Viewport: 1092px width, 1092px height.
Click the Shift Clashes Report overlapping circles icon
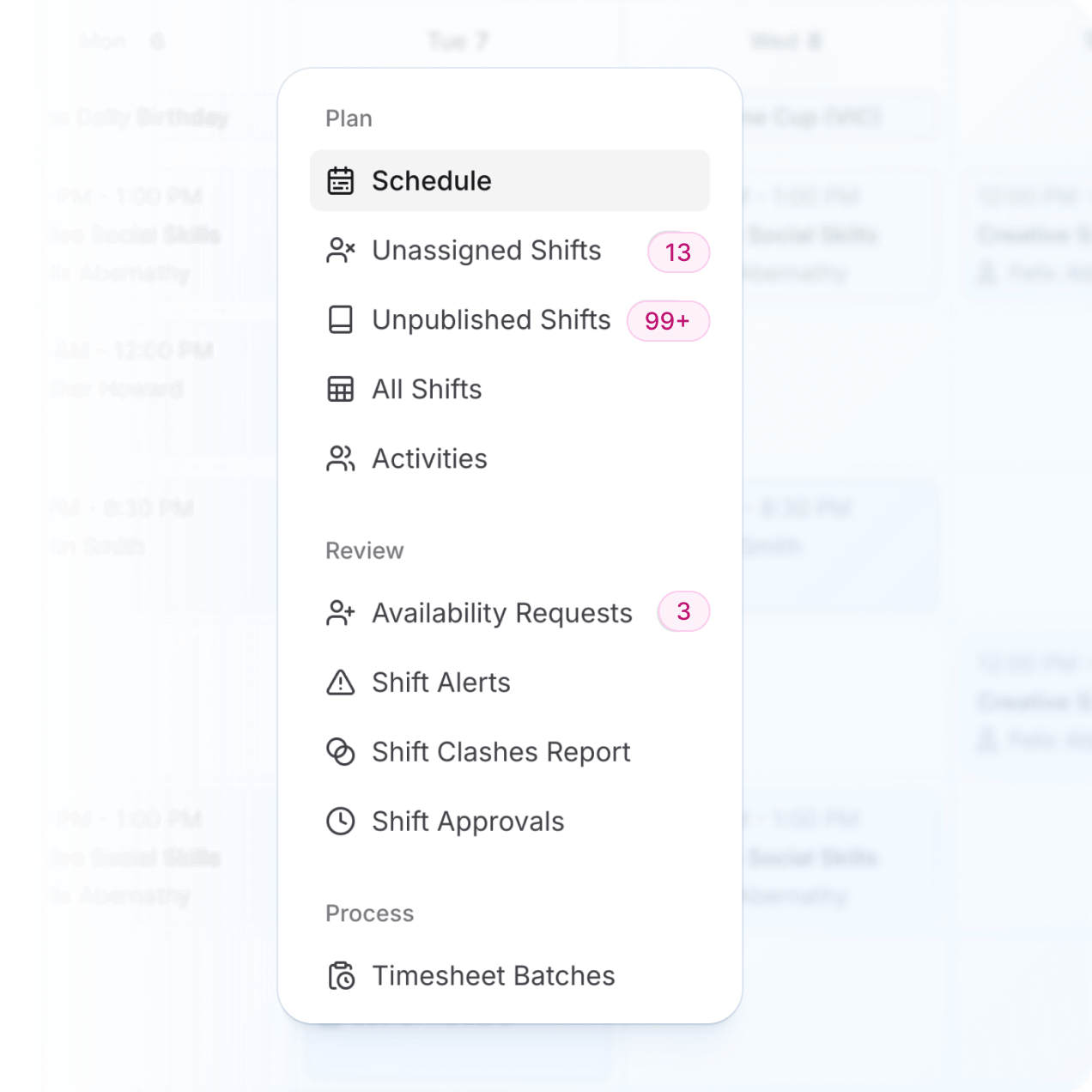click(x=341, y=752)
